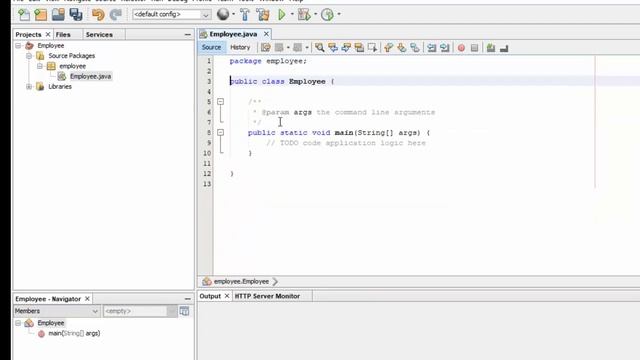
Task: Click the Redo arrow icon
Action: 116,15
